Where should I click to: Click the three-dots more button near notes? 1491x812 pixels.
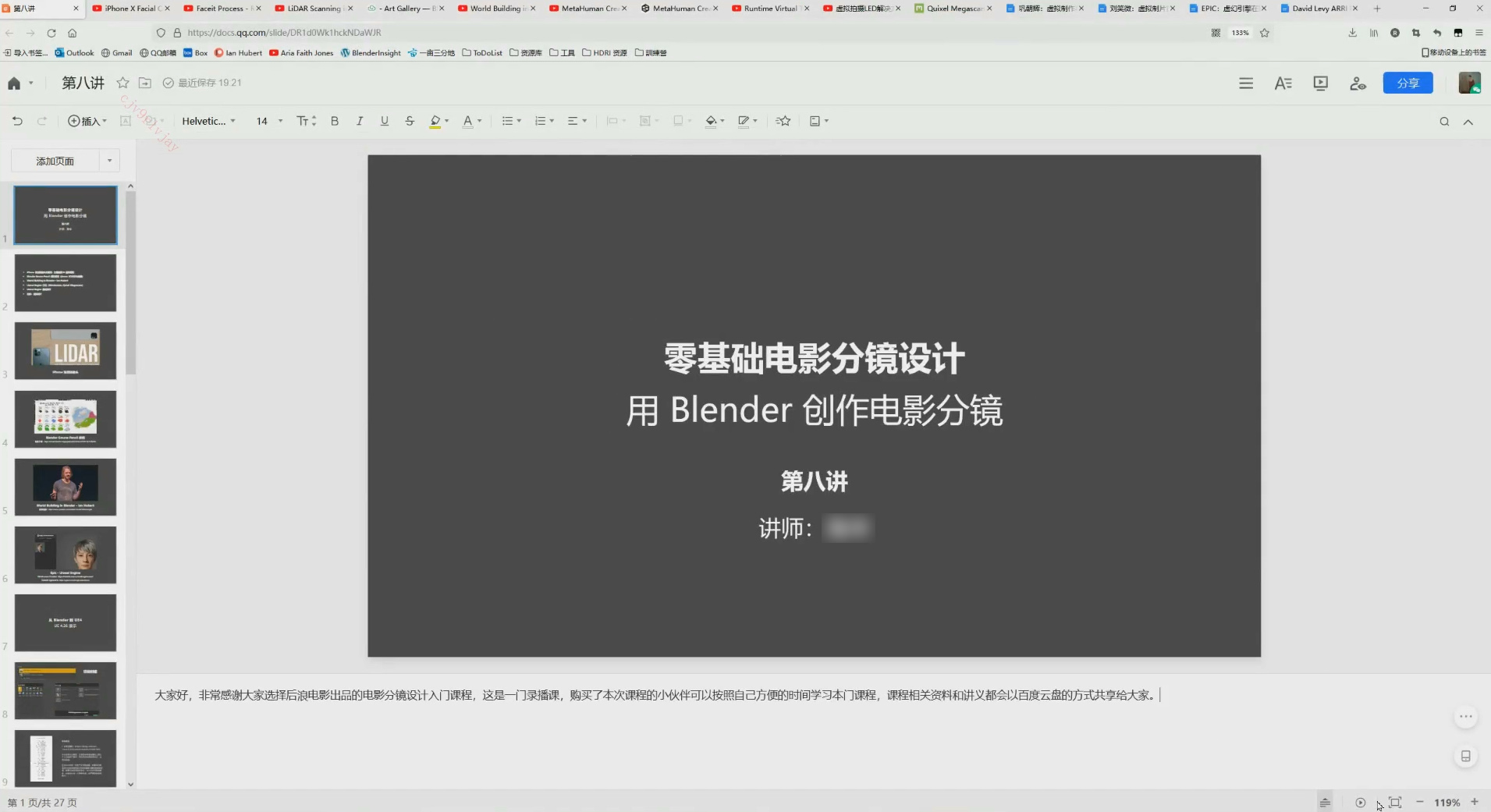point(1466,717)
